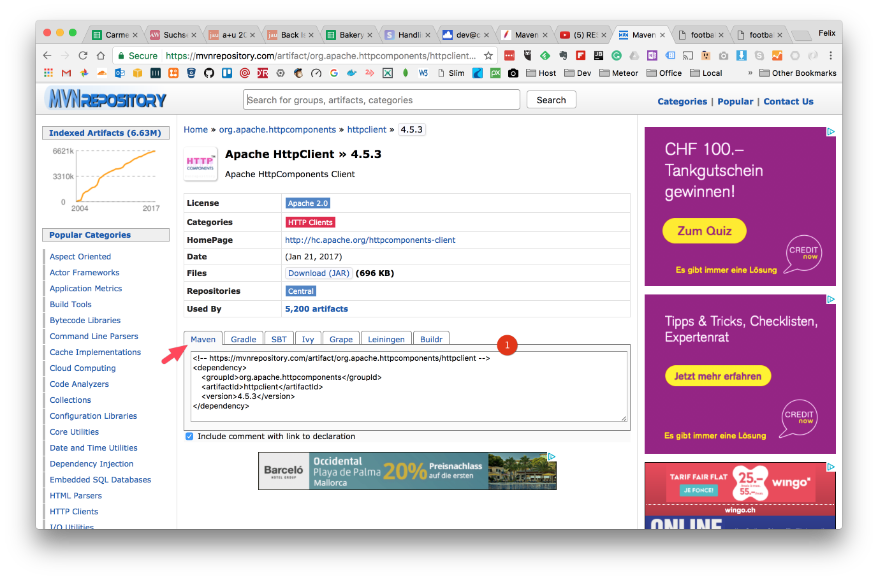Select the Leiningen dependency tab
This screenshot has width=878, height=580.
385,339
